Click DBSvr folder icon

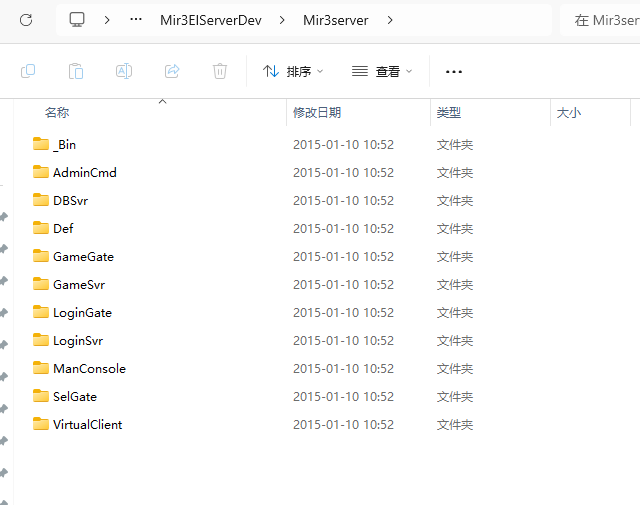41,200
